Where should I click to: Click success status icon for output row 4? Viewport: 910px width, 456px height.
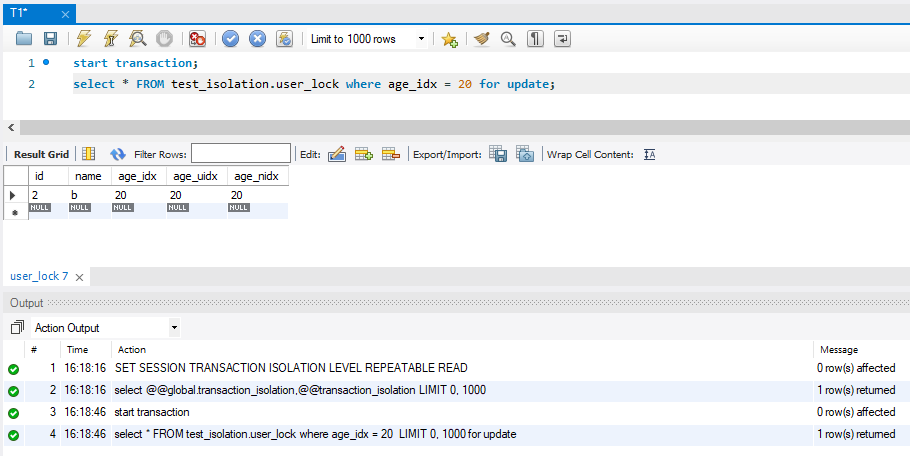[13, 435]
